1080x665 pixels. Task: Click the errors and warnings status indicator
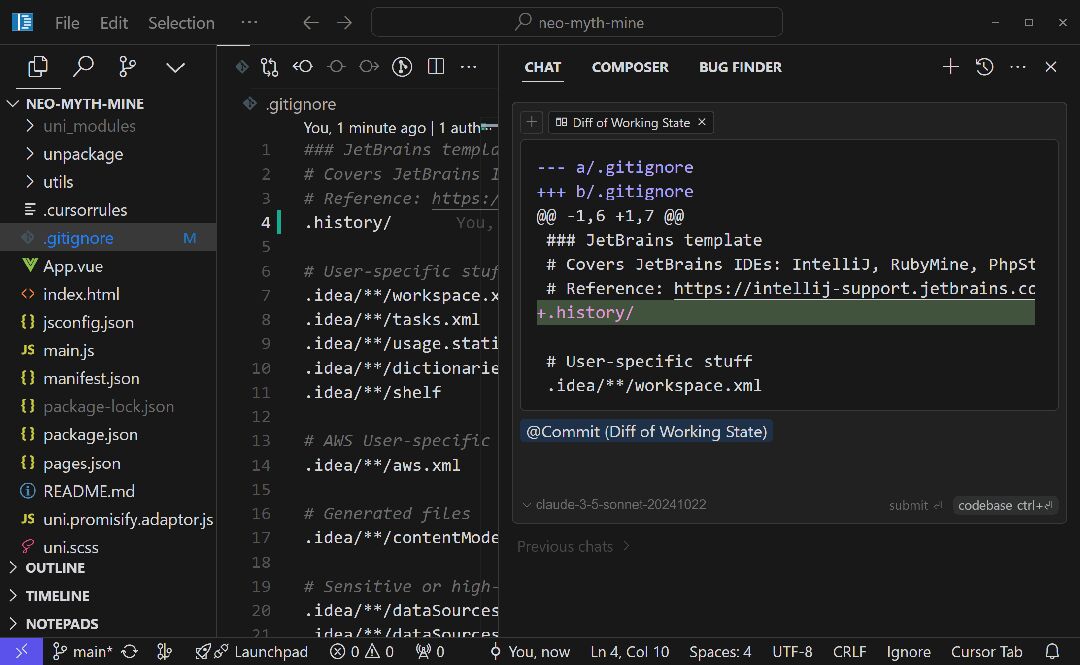point(362,651)
